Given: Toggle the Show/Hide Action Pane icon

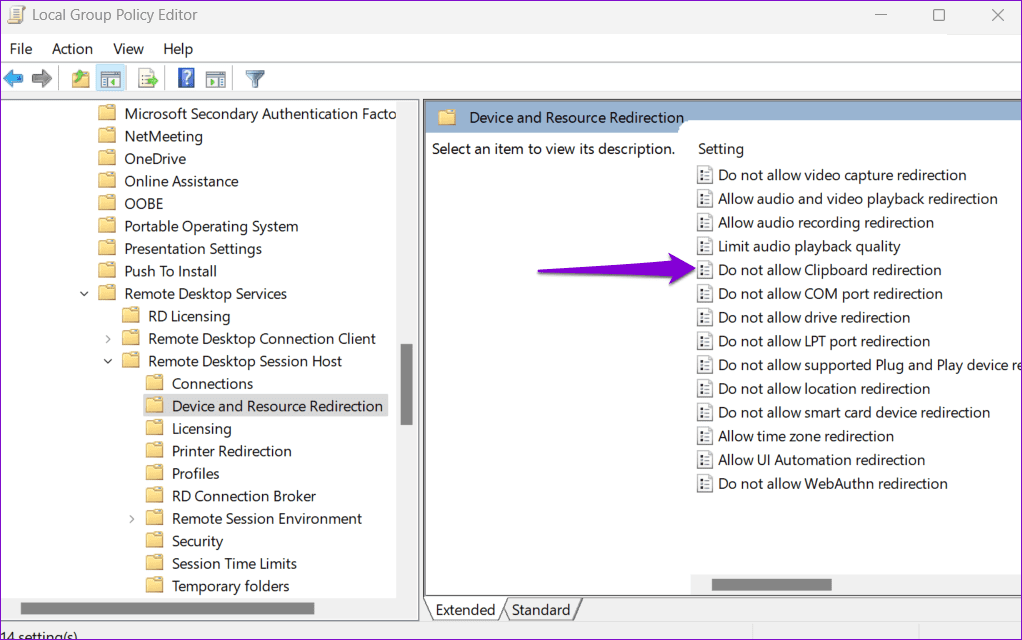Looking at the screenshot, I should point(215,78).
